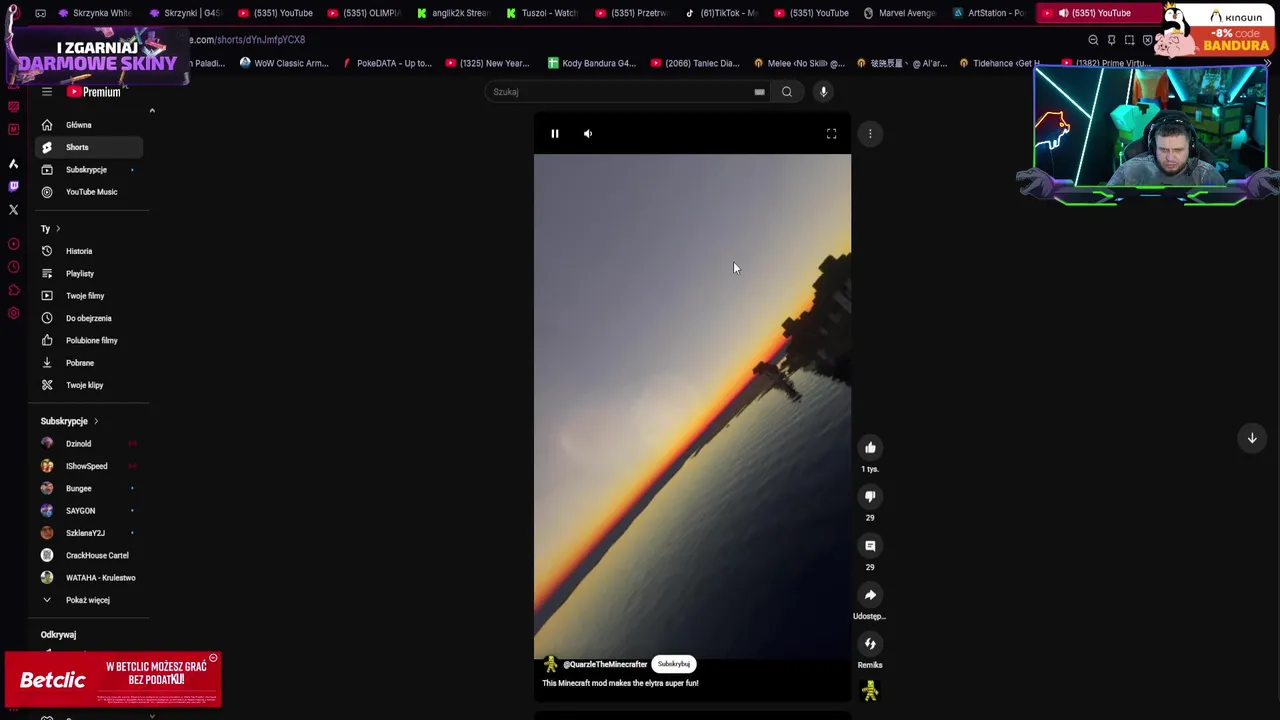Like the Short with thumbs up
Image resolution: width=1280 pixels, height=720 pixels.
point(870,448)
